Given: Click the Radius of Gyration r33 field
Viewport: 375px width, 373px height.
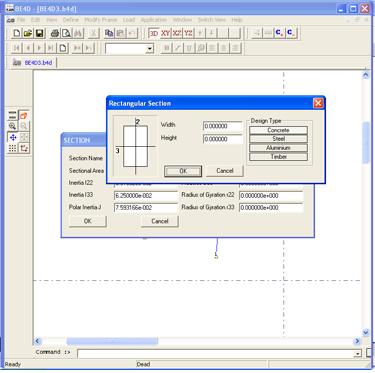Looking at the screenshot, I should click(x=271, y=208).
